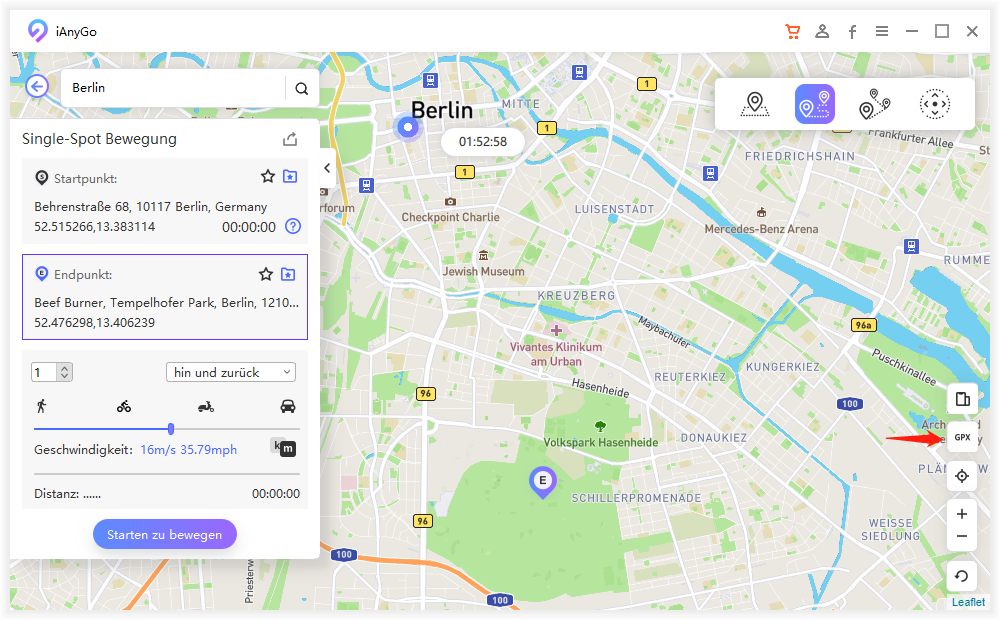1000x620 pixels.
Task: Open the Leaflet link
Action: click(x=968, y=602)
